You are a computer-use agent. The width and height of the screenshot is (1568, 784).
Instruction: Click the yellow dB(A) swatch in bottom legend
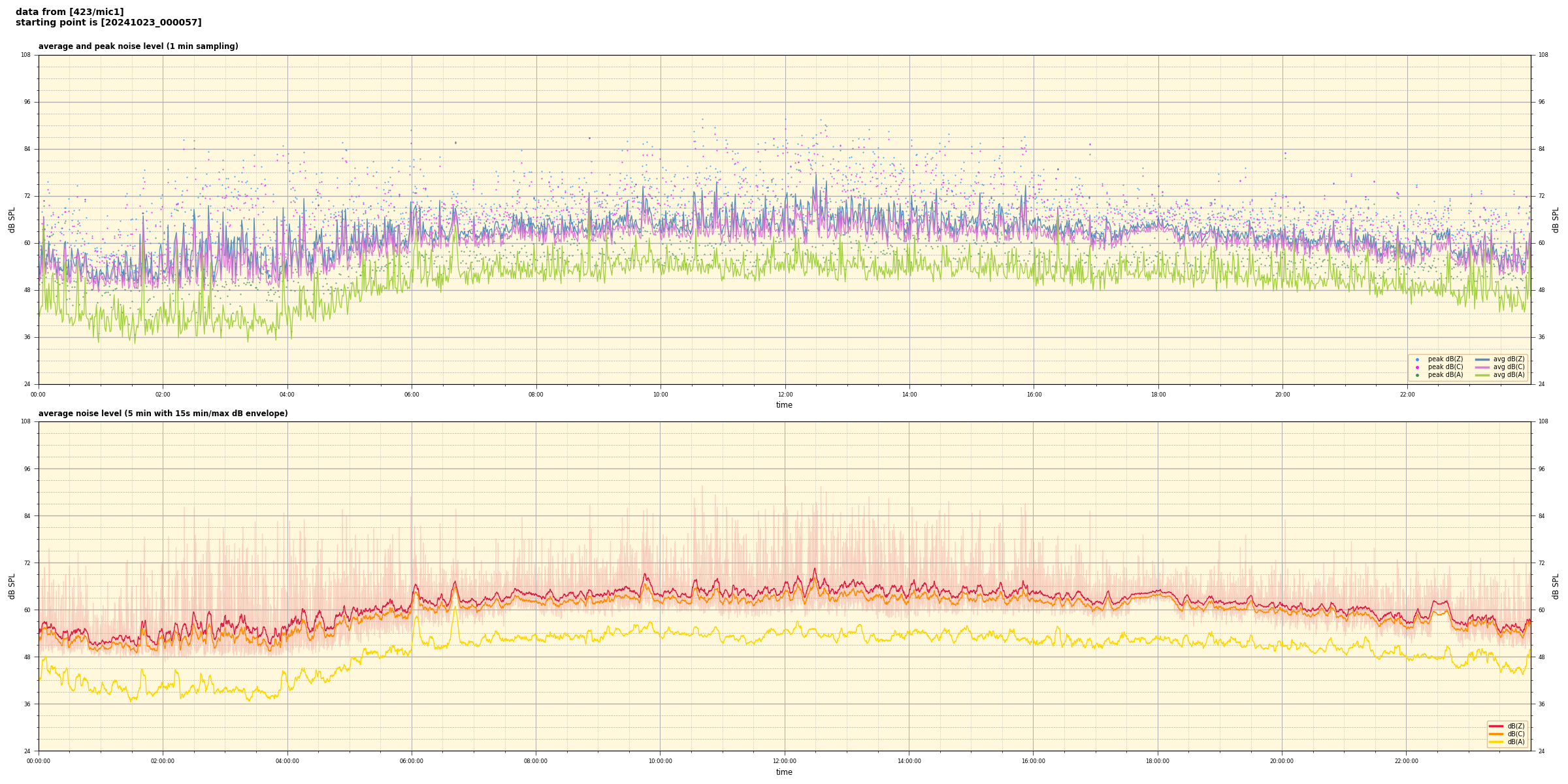(x=1495, y=742)
